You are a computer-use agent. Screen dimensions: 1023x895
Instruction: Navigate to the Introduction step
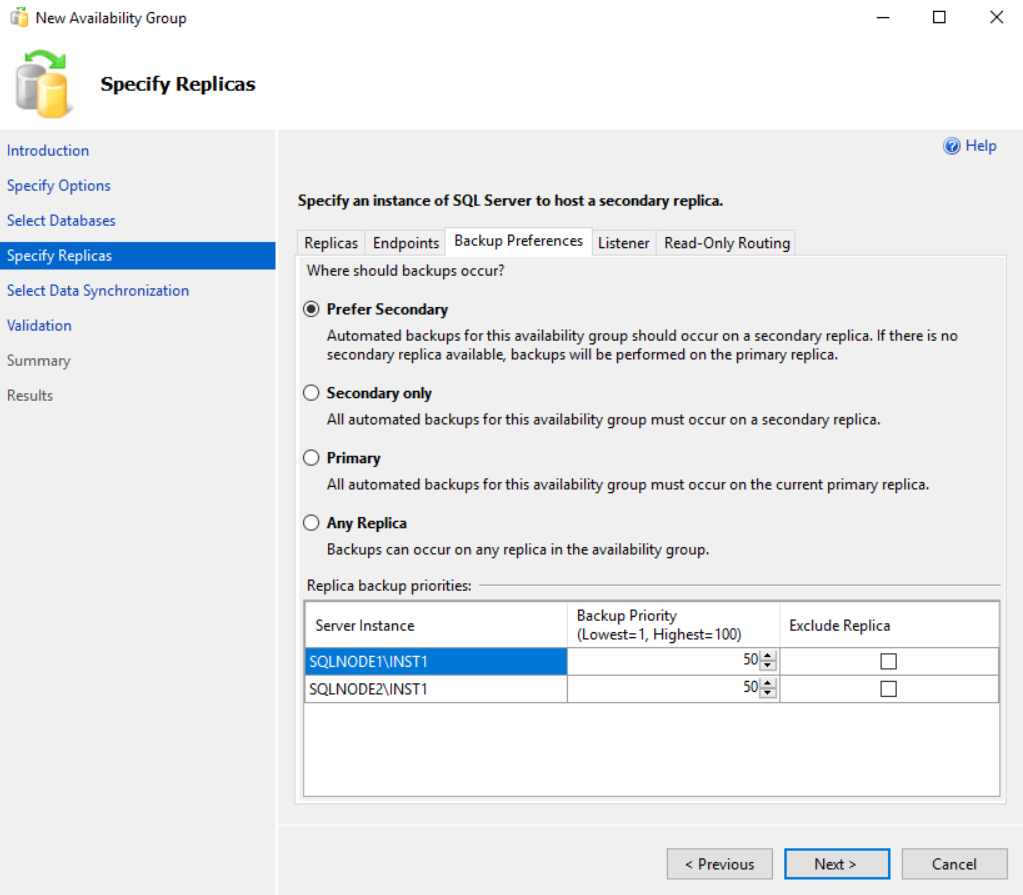(48, 150)
